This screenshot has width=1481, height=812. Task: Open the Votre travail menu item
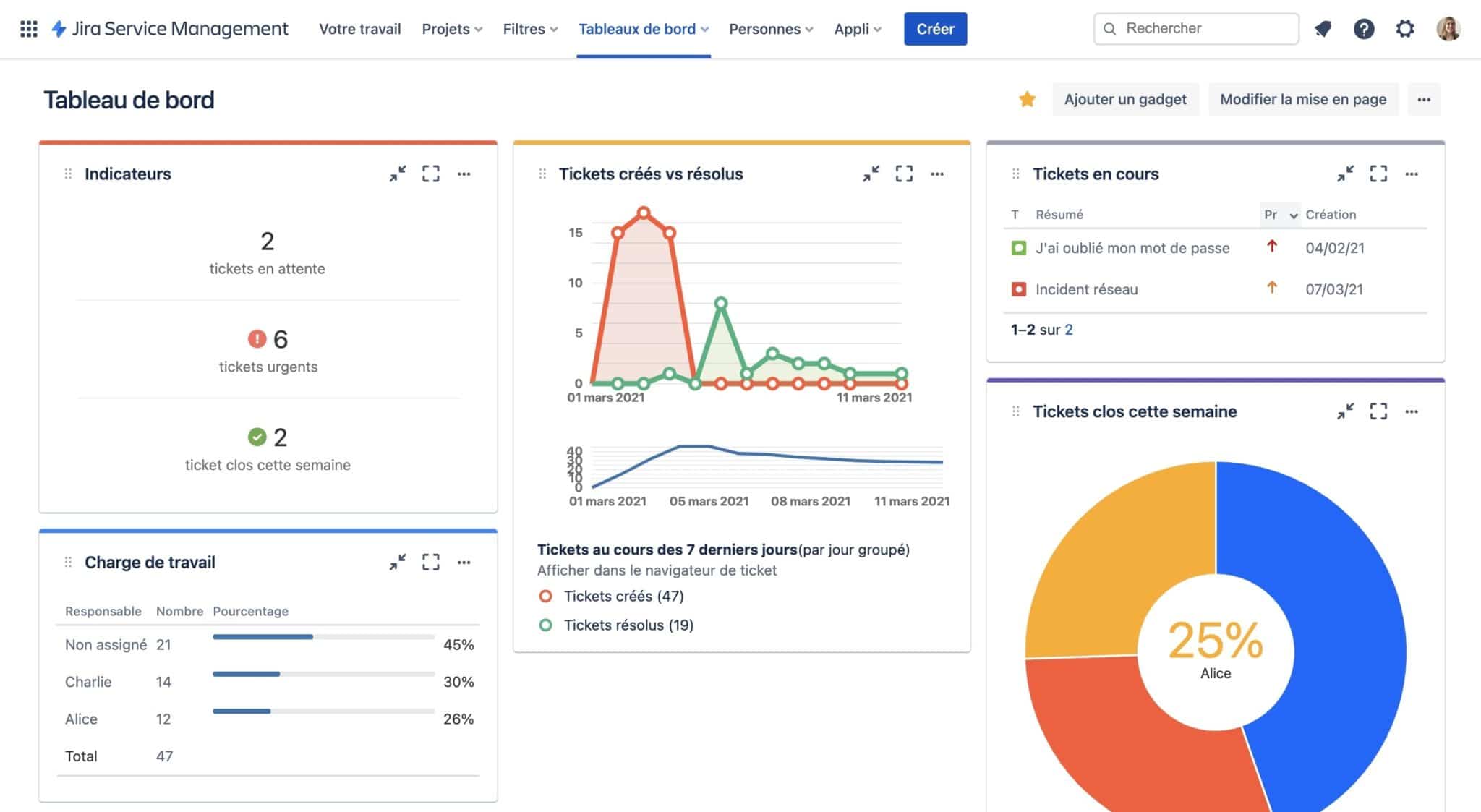359,29
